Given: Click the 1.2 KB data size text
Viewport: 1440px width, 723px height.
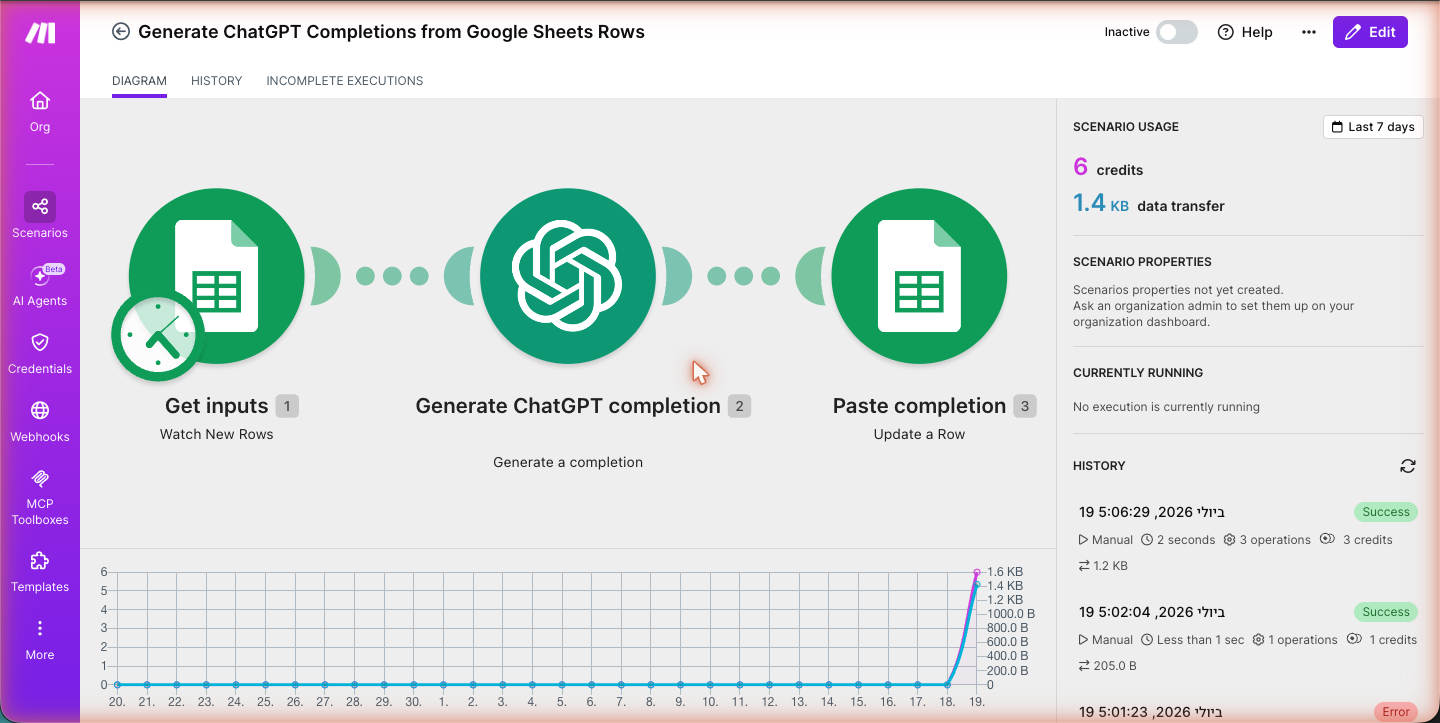Looking at the screenshot, I should (1110, 566).
